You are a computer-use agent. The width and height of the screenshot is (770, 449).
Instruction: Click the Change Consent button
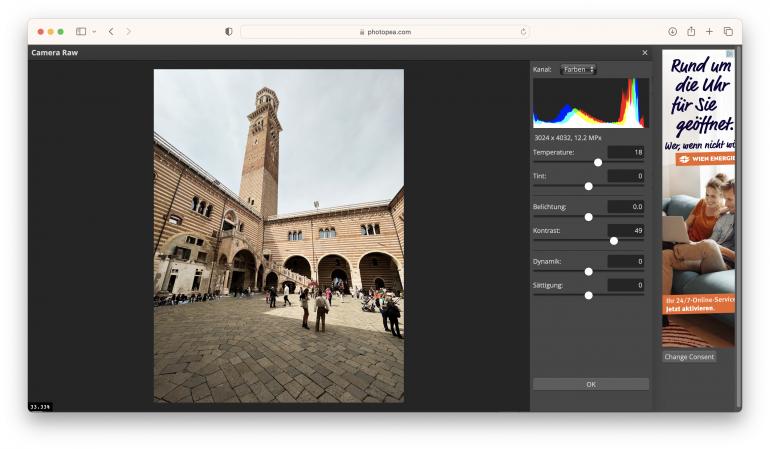click(x=689, y=357)
